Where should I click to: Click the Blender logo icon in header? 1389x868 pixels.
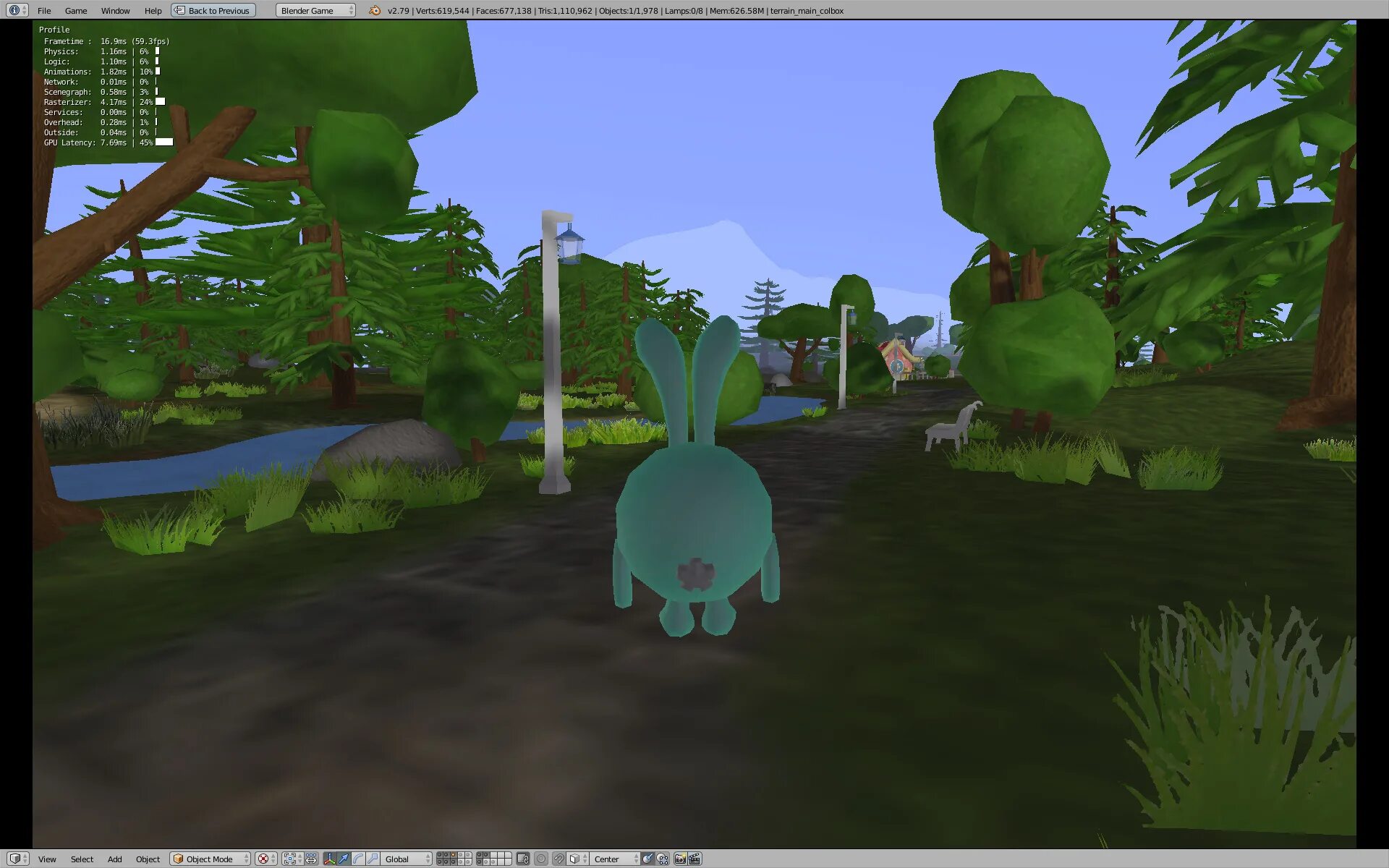point(374,10)
